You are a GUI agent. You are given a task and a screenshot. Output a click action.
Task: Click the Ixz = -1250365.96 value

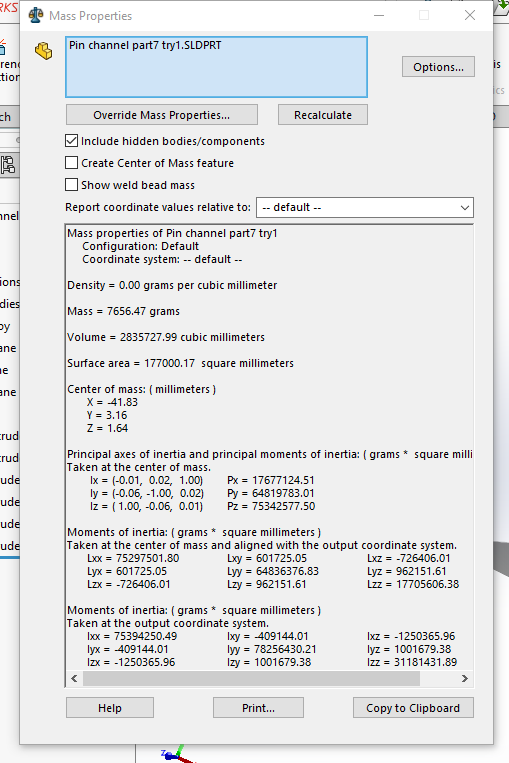(411, 636)
